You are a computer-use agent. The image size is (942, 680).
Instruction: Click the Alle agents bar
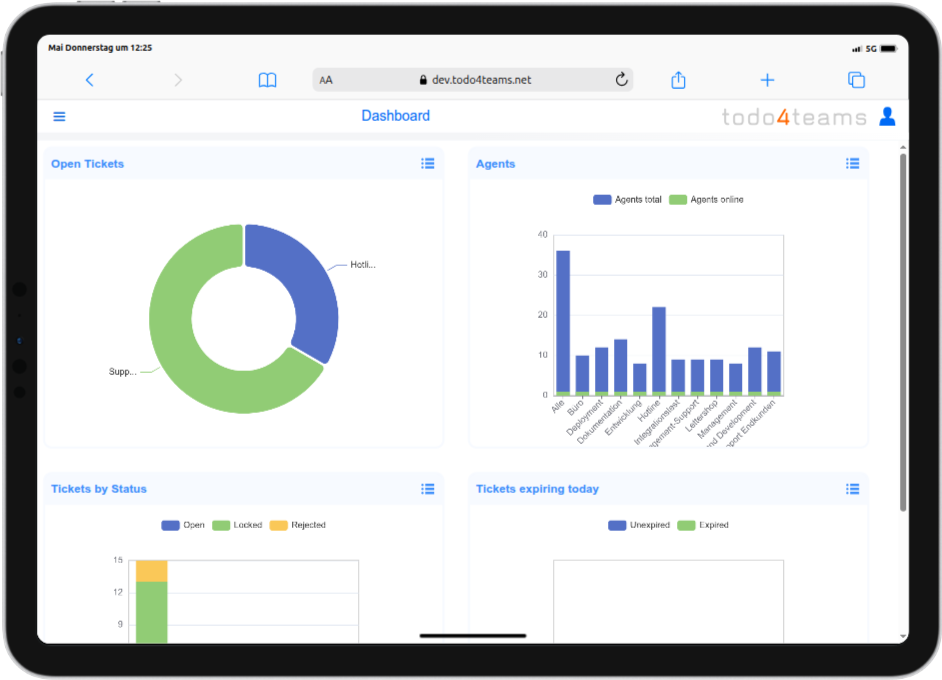tap(563, 323)
